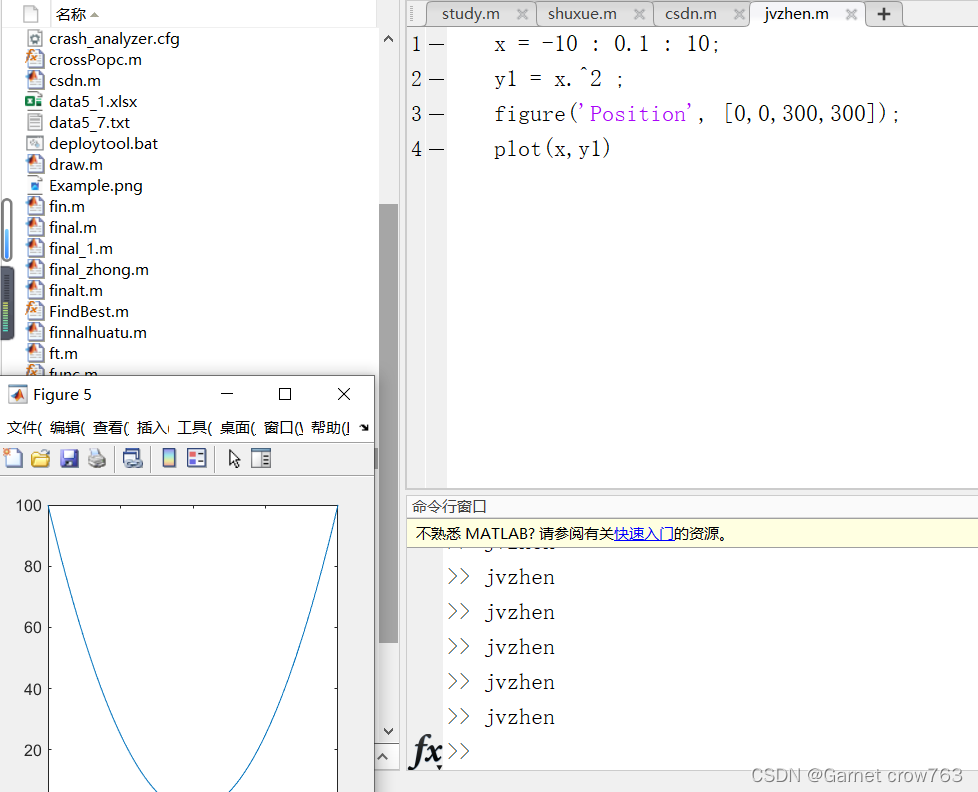Click Insert Legend icon in figure toolbar
This screenshot has width=978, height=792.
196,458
